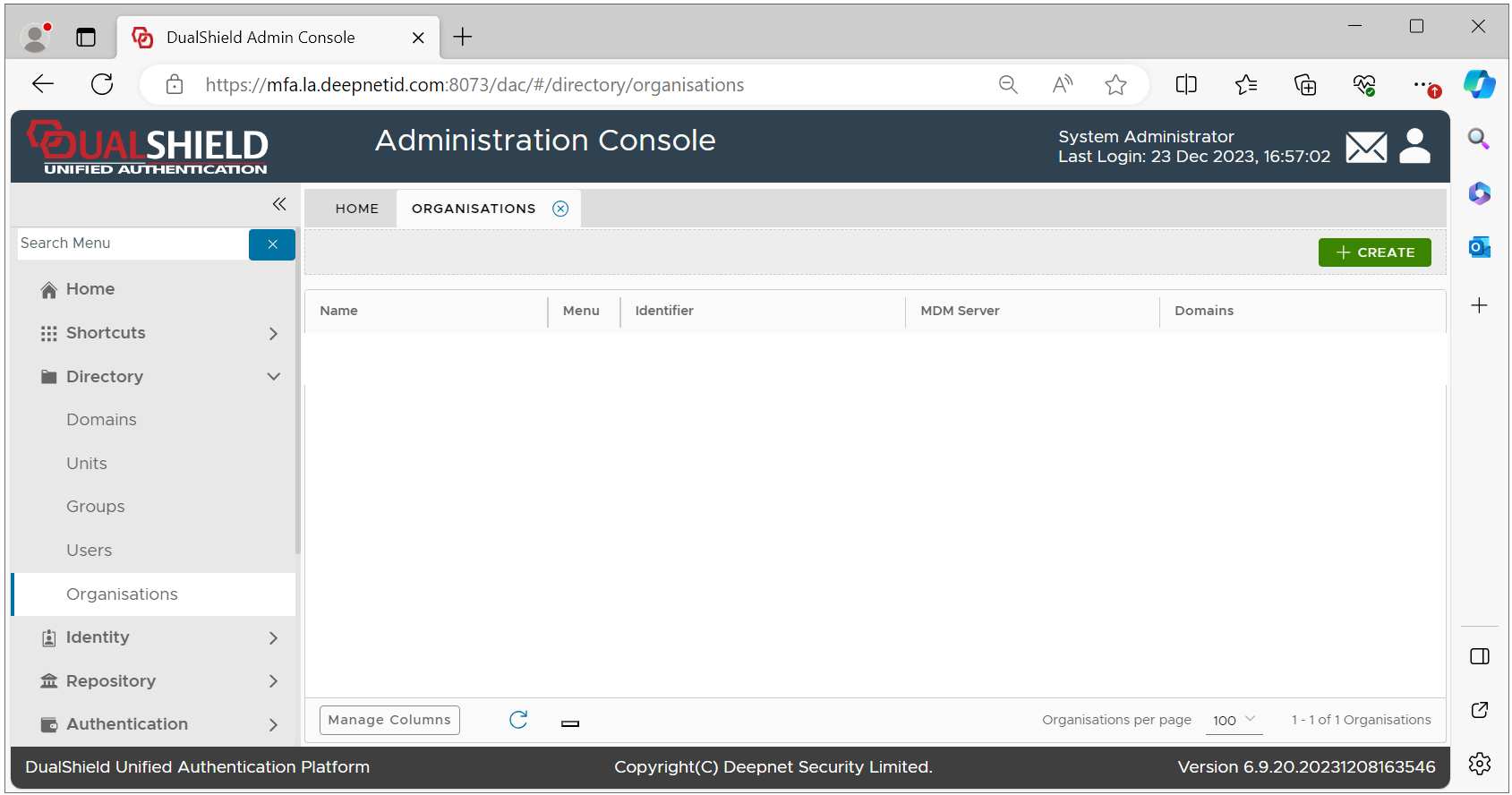Click the user profile icon in header
The height and width of the screenshot is (795, 1512).
point(1414,146)
